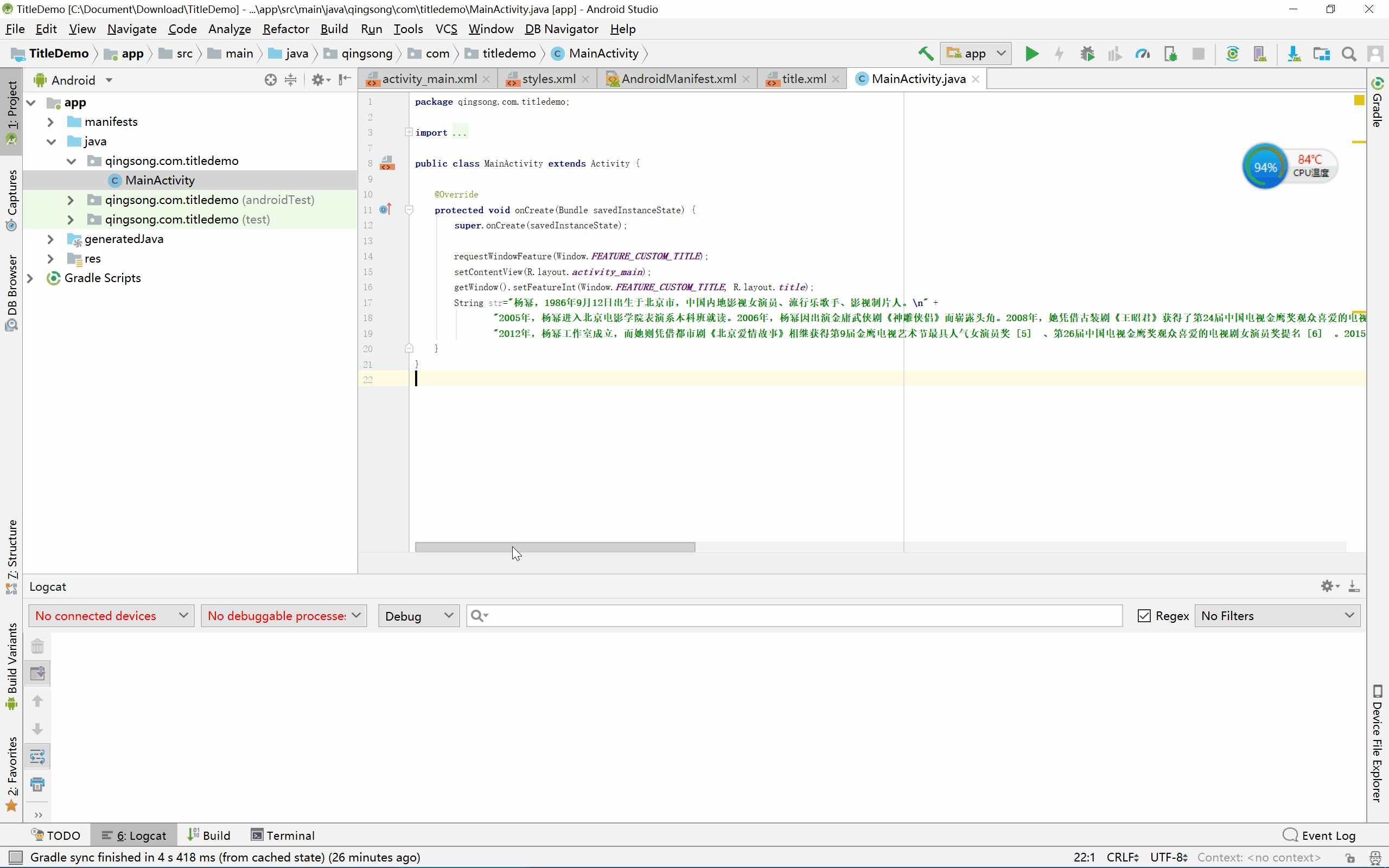Viewport: 1389px width, 868px height.
Task: Open the Debug log level dropdown
Action: click(418, 615)
